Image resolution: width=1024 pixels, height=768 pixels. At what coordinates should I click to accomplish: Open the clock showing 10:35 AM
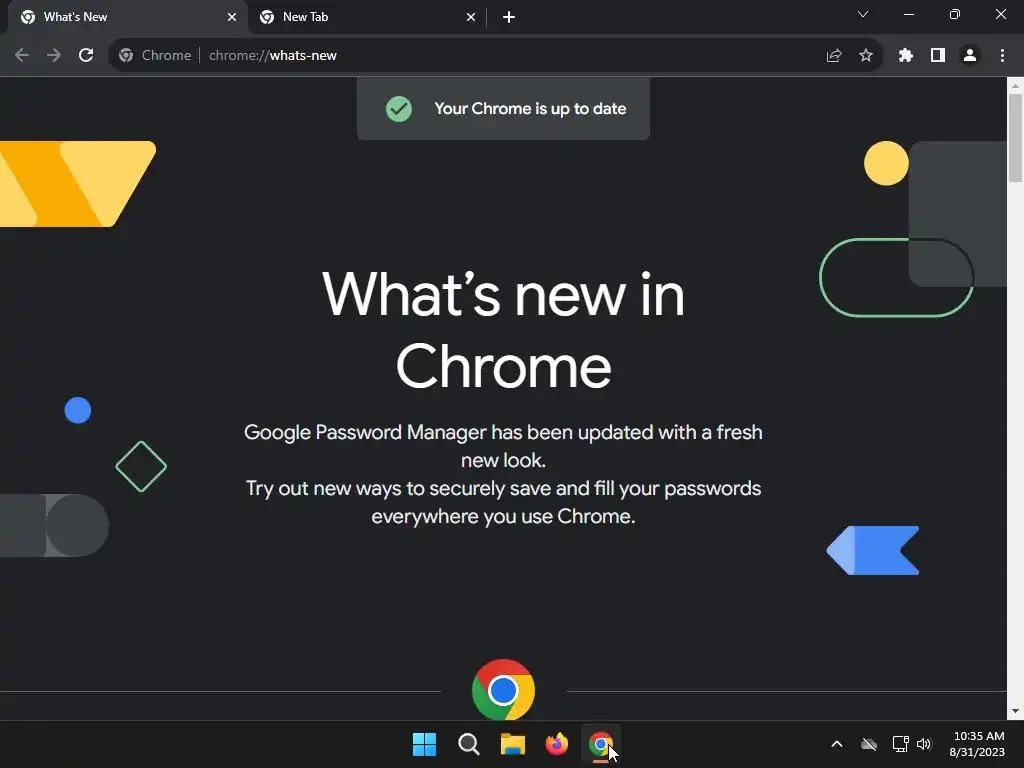tap(977, 744)
